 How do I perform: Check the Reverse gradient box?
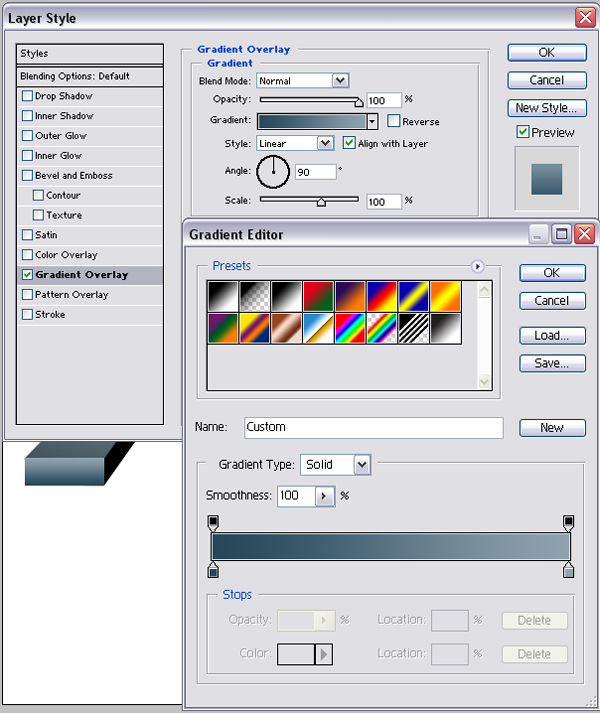(x=393, y=121)
